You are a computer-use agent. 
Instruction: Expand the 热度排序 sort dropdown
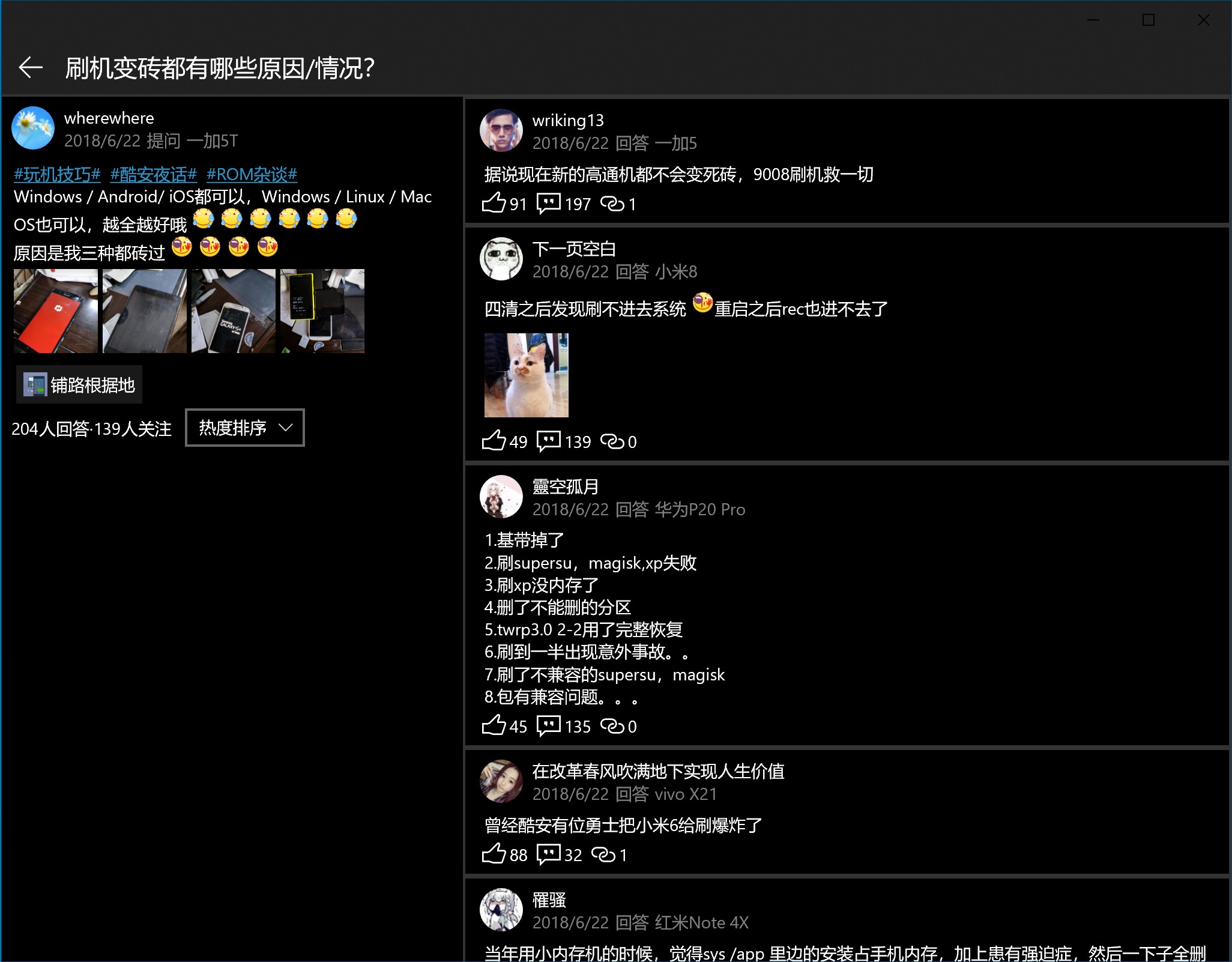tap(245, 428)
